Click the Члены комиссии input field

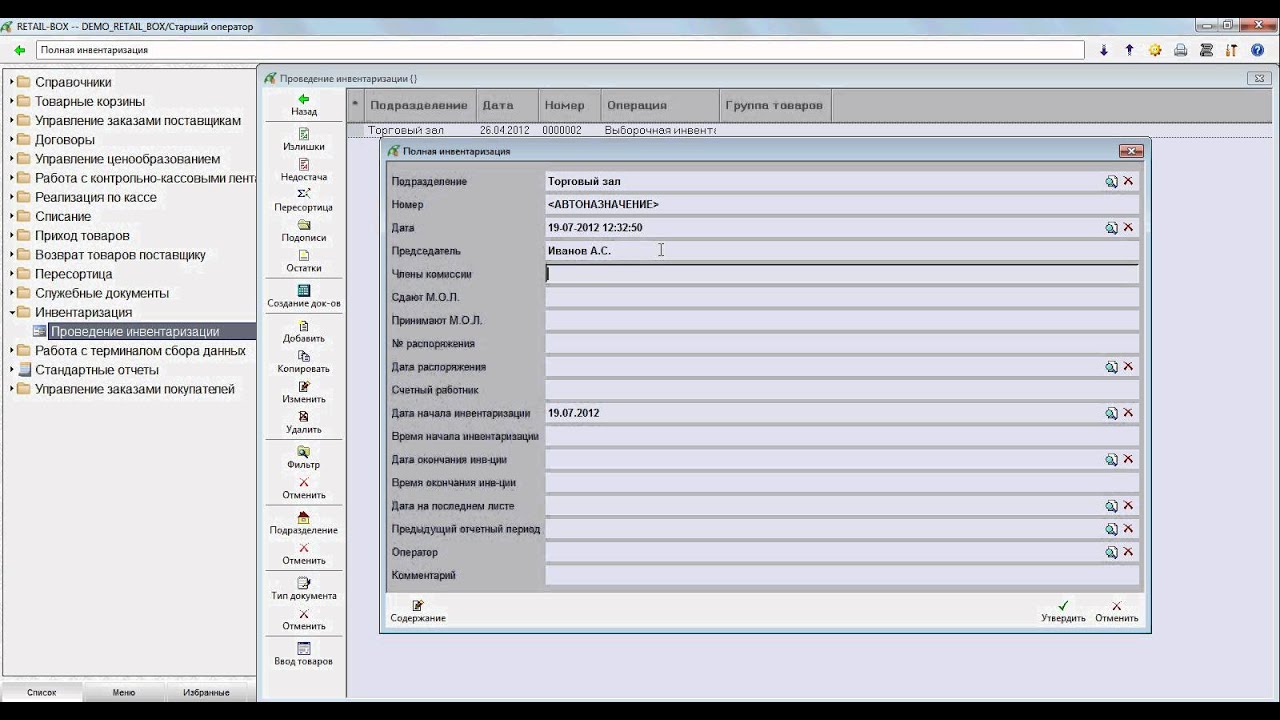coord(842,274)
